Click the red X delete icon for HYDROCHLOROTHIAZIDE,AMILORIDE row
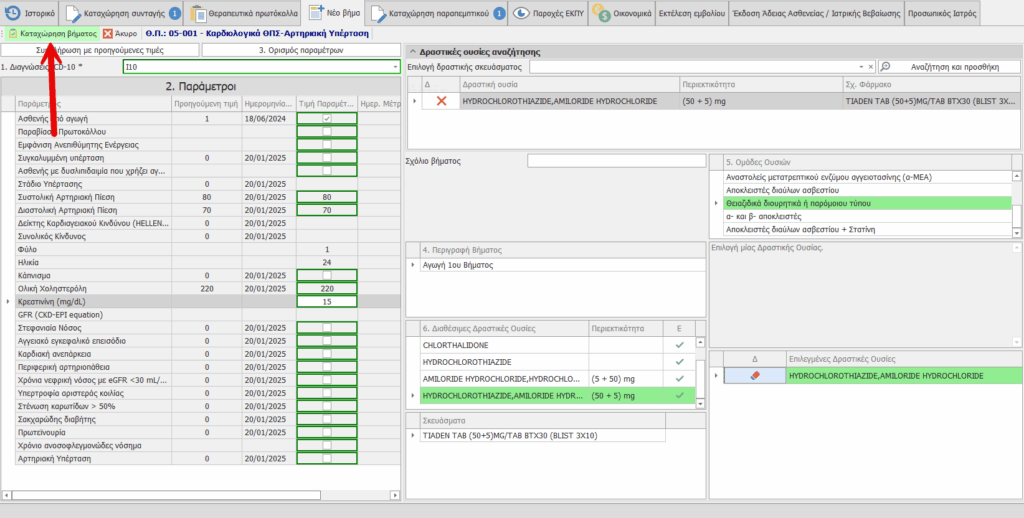This screenshot has height=518, width=1024. [x=440, y=102]
